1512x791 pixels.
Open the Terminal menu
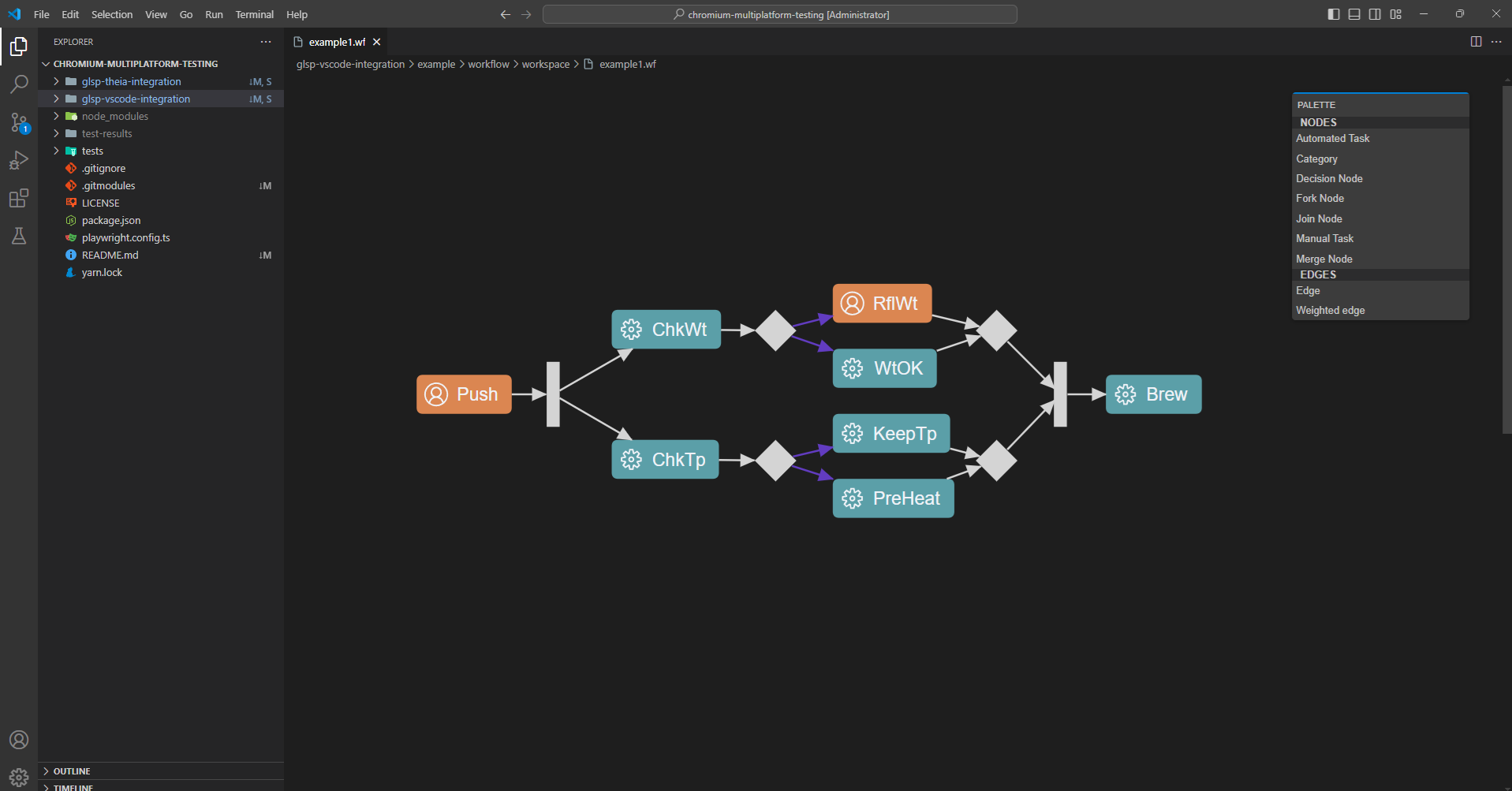[x=254, y=14]
